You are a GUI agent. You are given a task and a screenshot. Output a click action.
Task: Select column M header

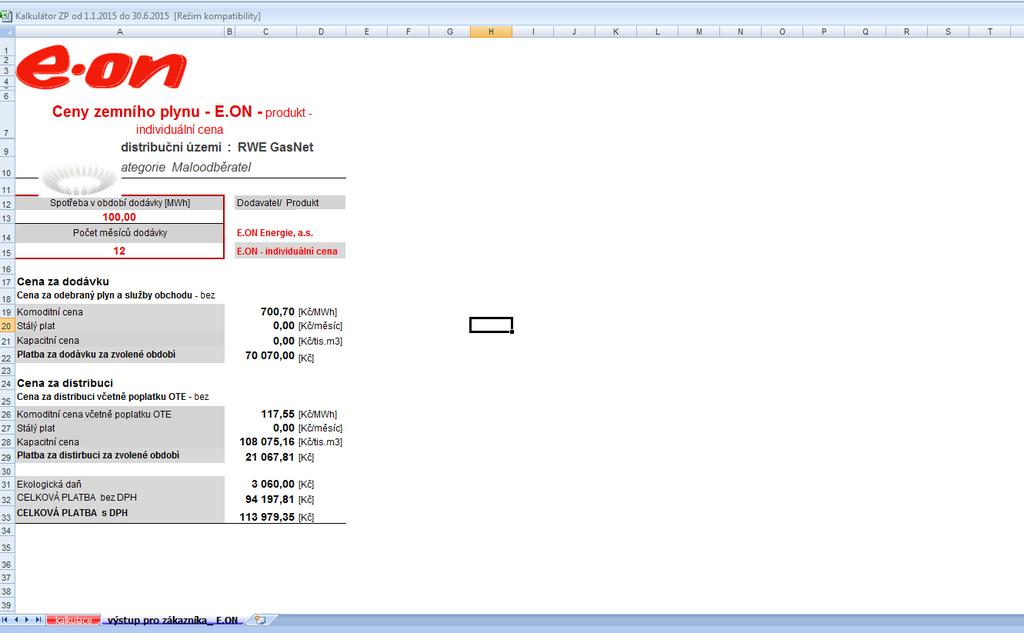(699, 31)
